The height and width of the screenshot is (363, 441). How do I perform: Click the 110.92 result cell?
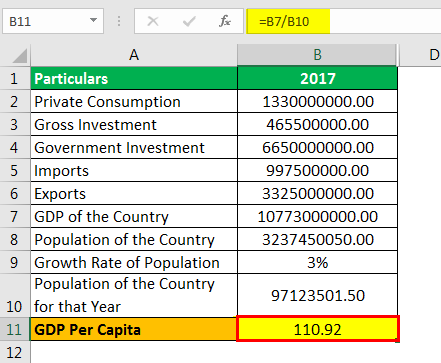[317, 329]
